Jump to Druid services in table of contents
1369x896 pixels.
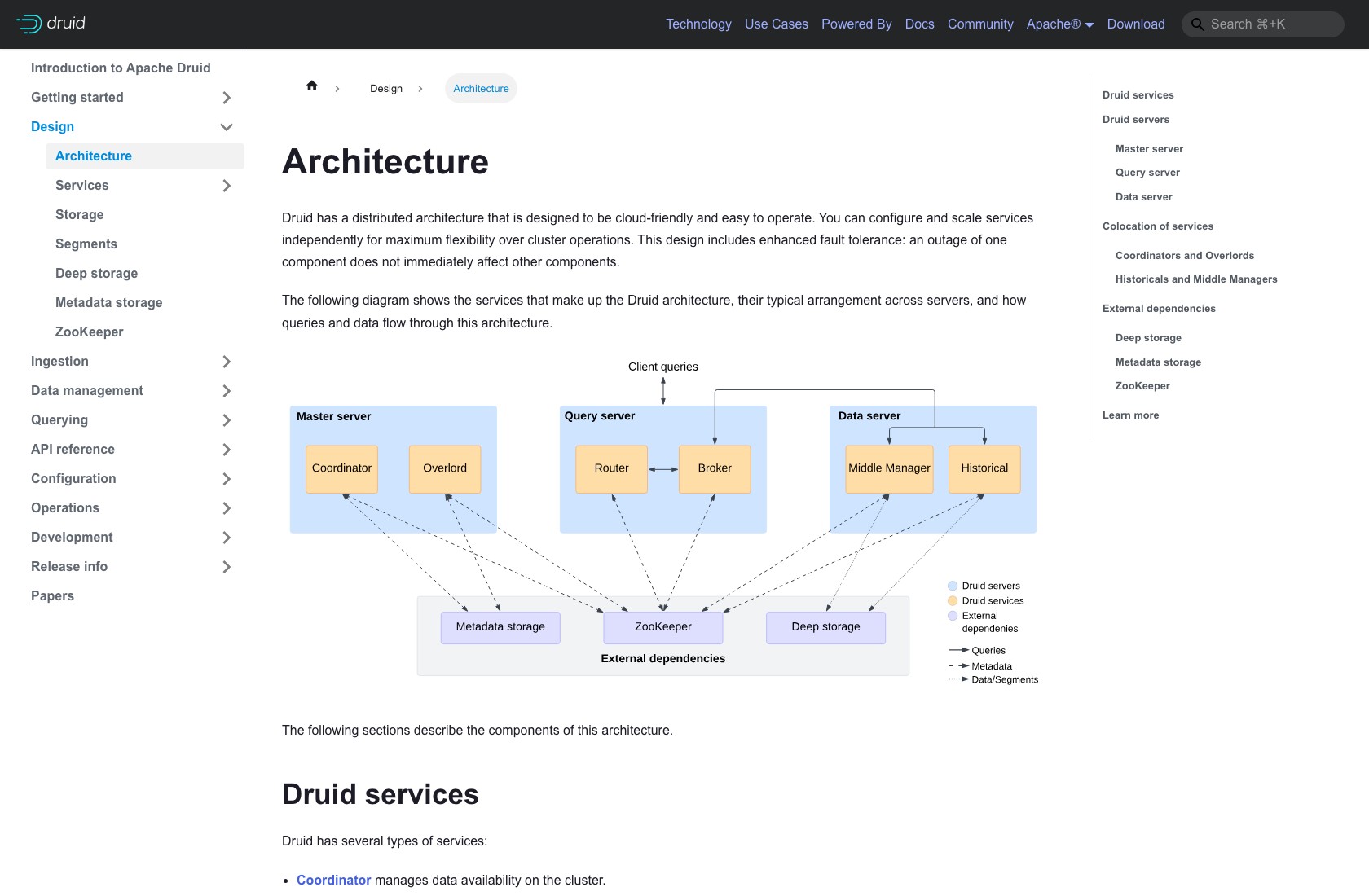tap(1138, 95)
